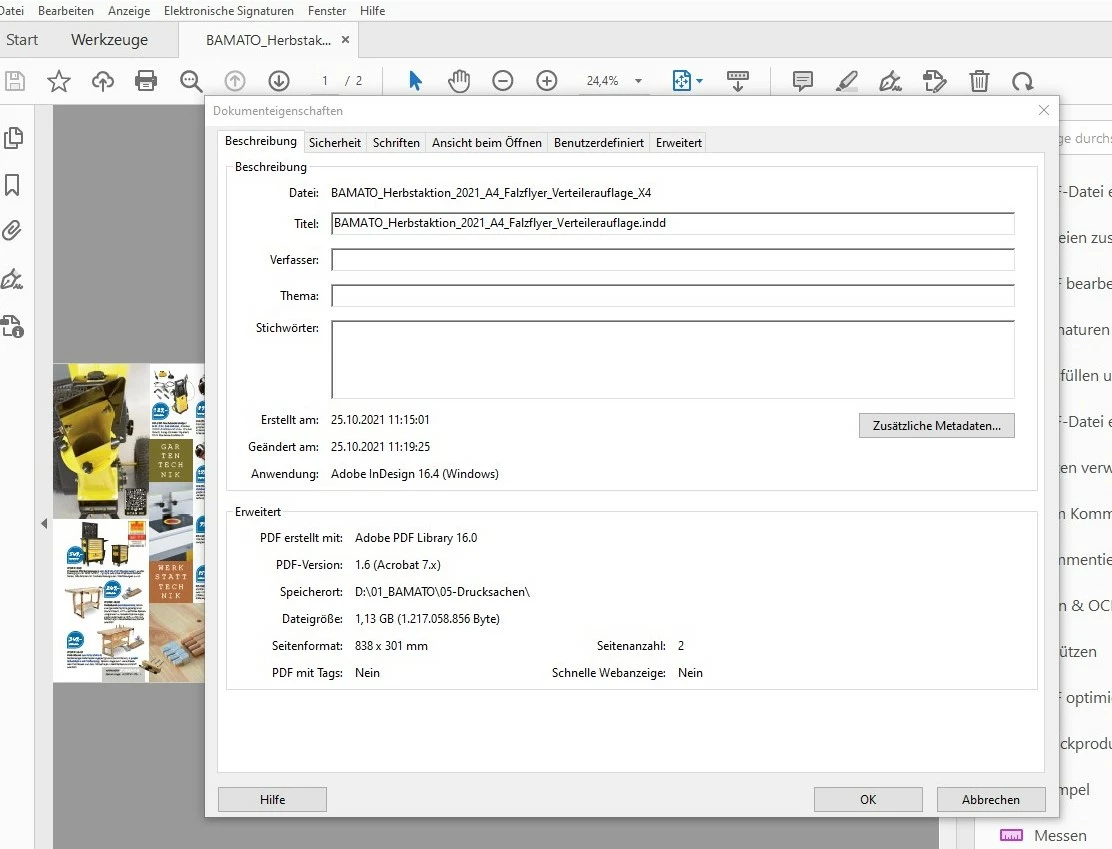Collapse left navigation pane arrow

44,523
